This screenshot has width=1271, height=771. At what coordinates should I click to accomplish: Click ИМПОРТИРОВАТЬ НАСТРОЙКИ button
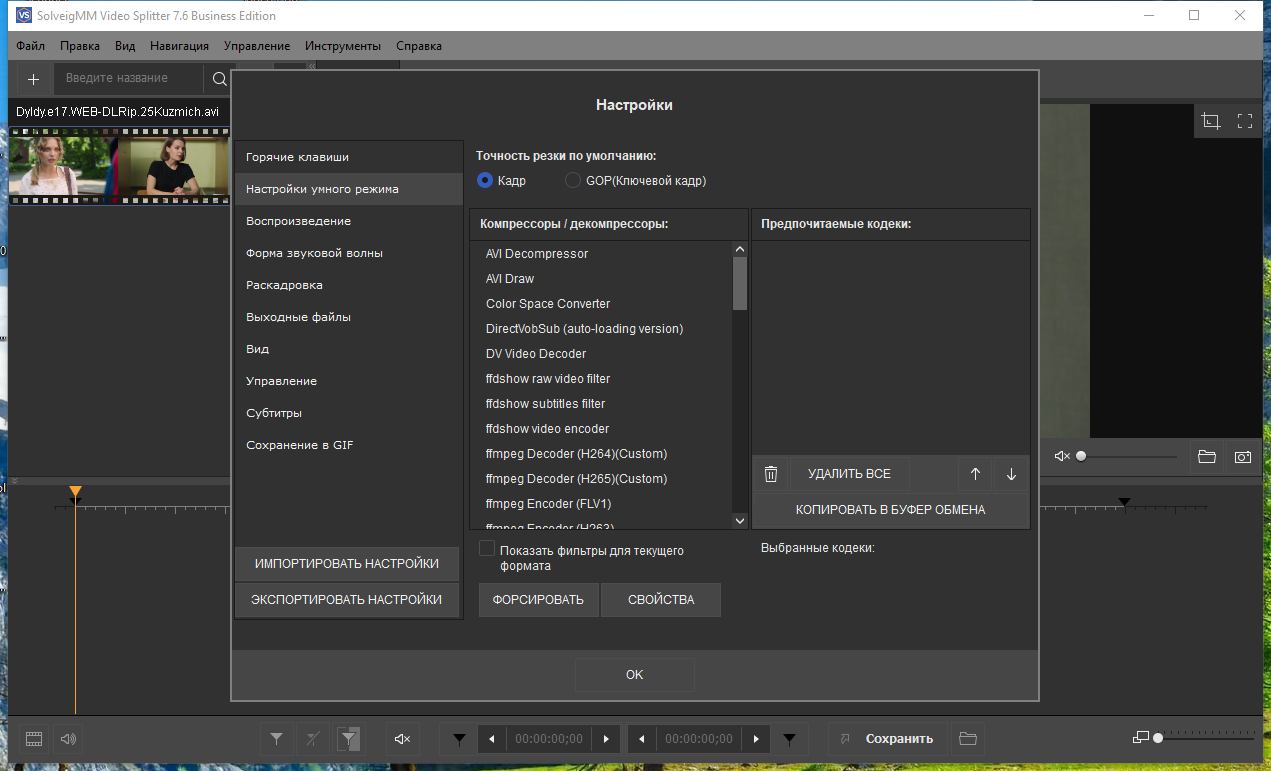point(347,564)
